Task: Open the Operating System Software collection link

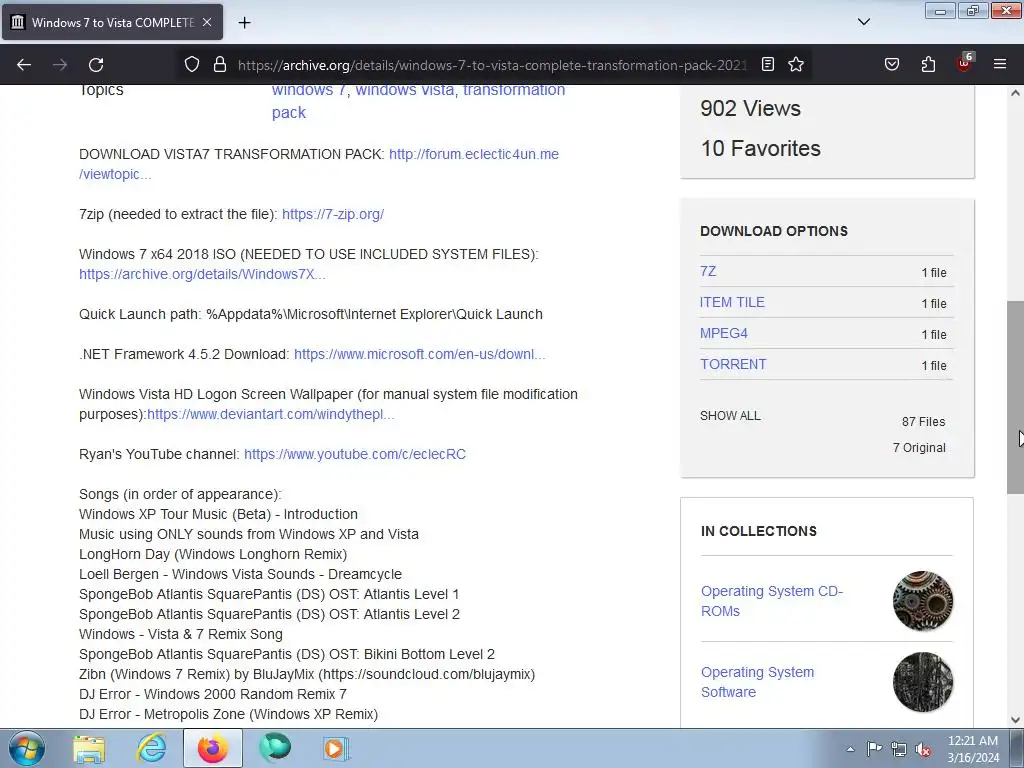Action: click(x=758, y=682)
